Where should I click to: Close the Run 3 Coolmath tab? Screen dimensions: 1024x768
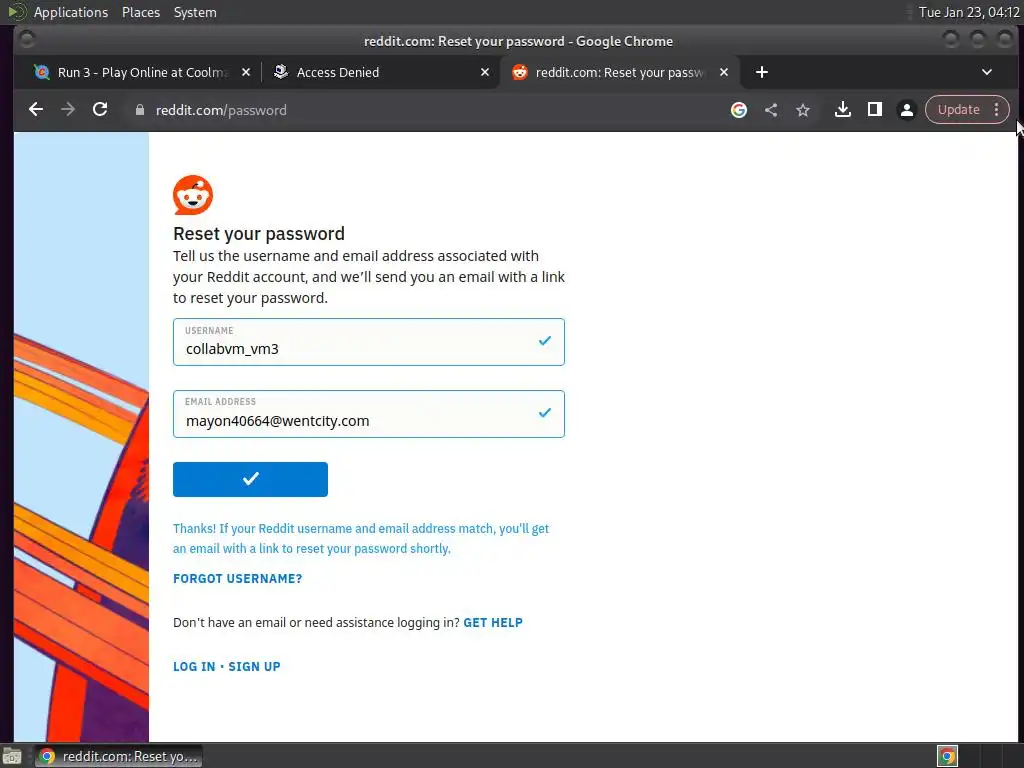pos(246,72)
